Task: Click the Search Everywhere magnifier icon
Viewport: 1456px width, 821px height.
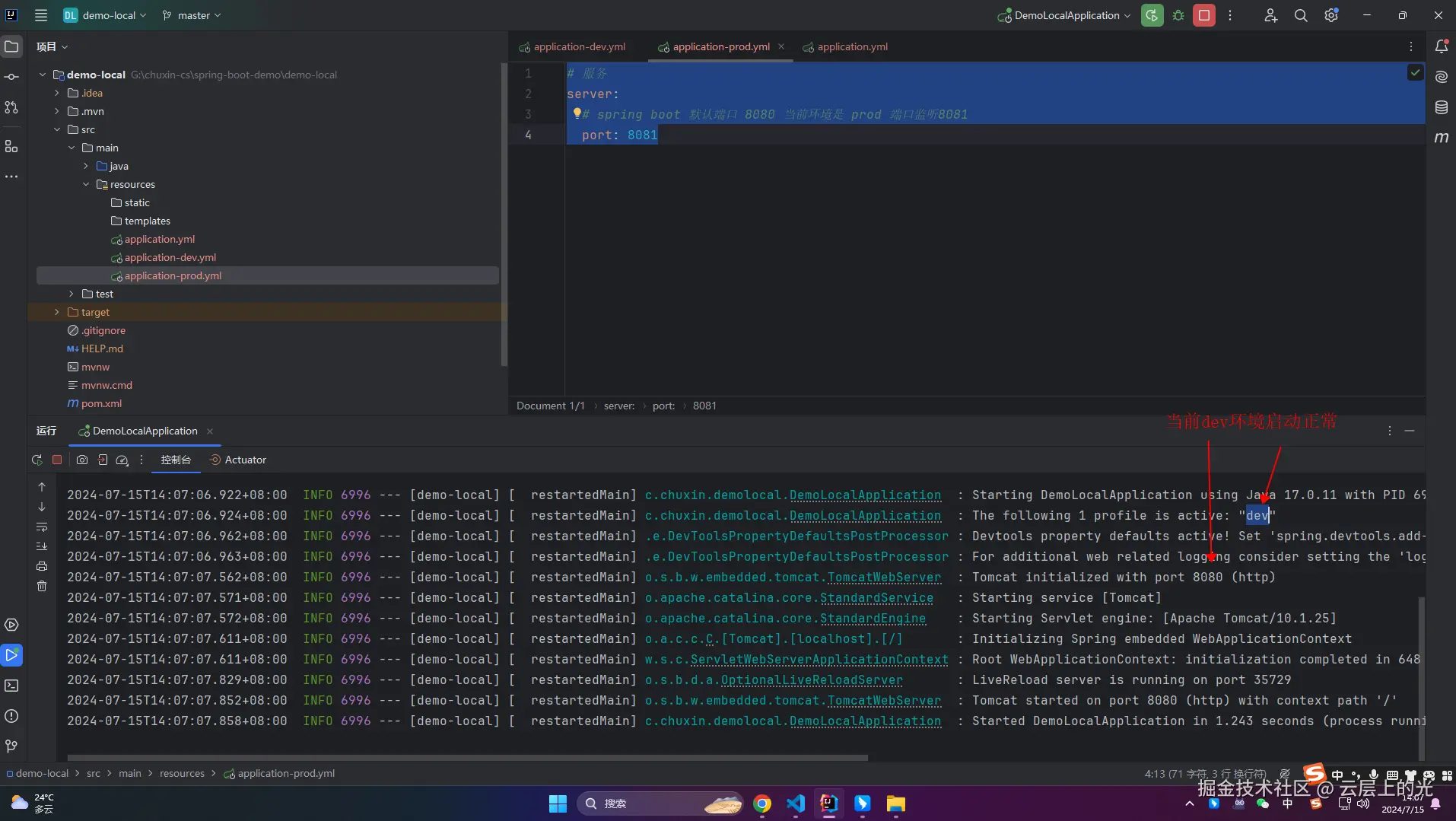Action: [x=1301, y=15]
